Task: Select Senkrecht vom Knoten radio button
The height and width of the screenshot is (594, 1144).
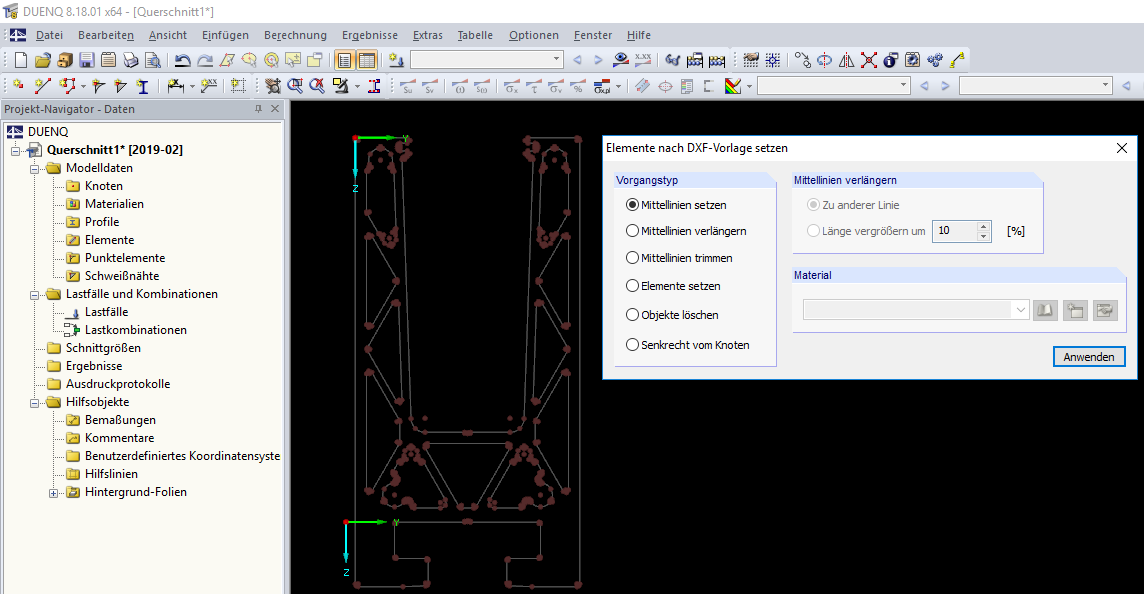Action: (688, 344)
